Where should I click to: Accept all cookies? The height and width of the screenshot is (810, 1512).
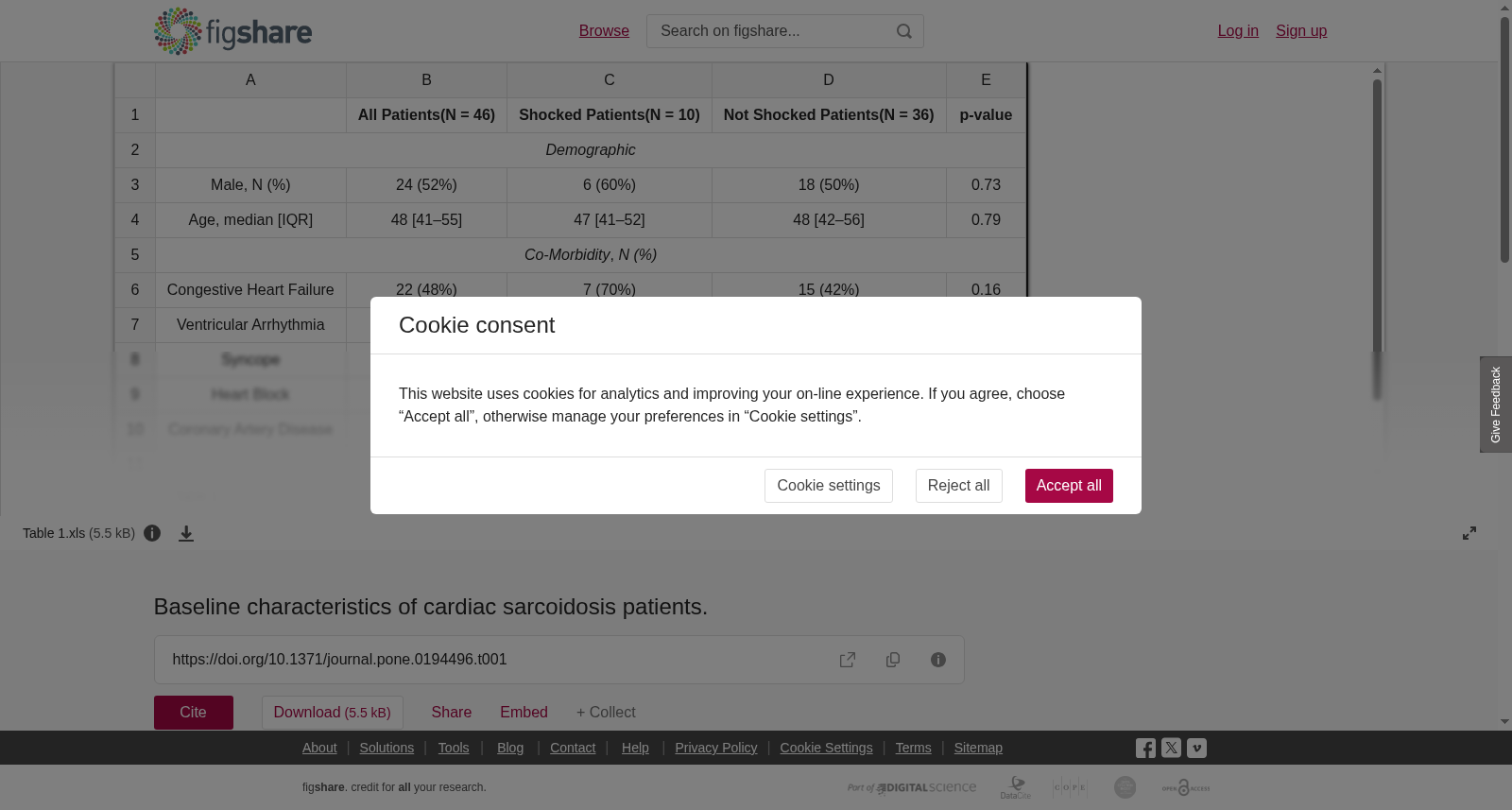[1069, 486]
